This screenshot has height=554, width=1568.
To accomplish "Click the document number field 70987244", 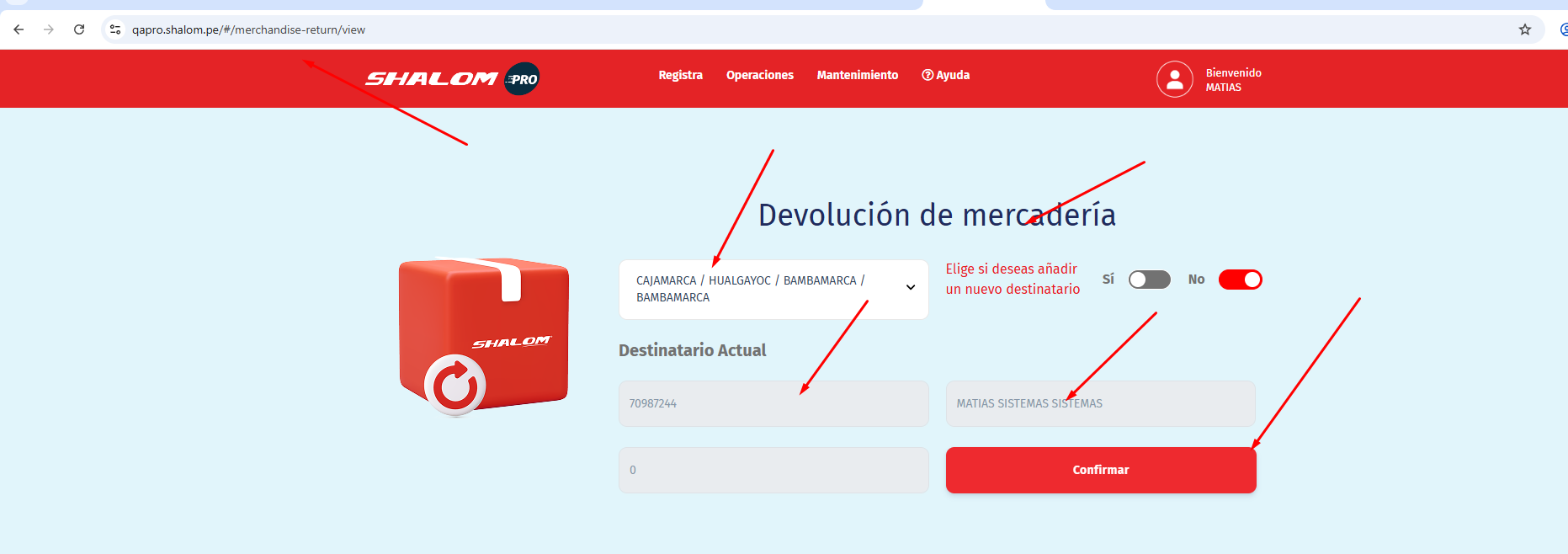I will coord(773,403).
